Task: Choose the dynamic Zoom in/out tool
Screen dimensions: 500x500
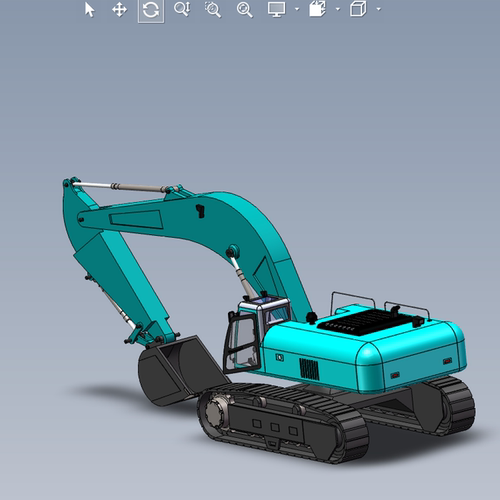Action: pyautogui.click(x=182, y=9)
